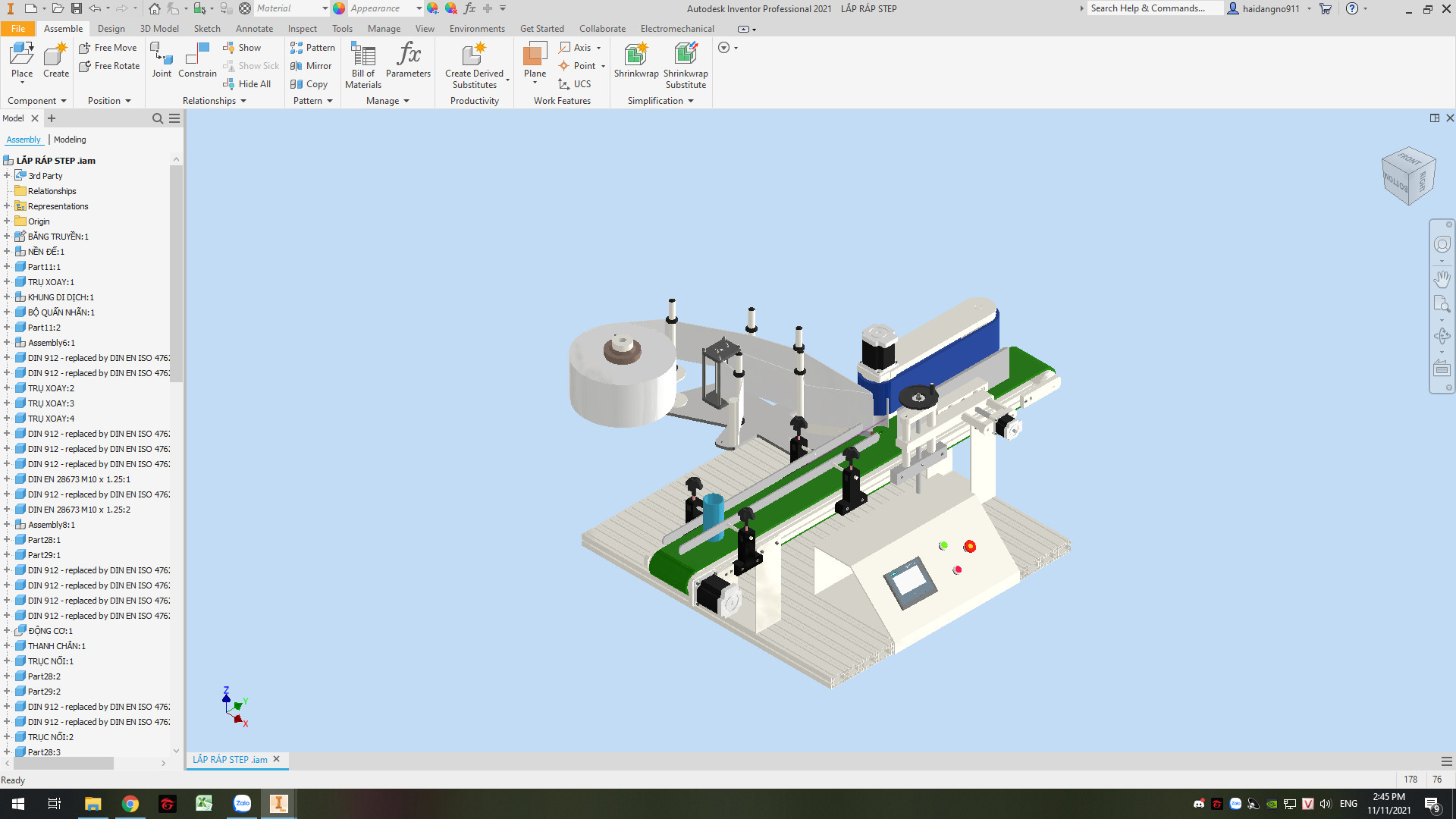Image resolution: width=1456 pixels, height=819 pixels.
Task: Expand the BĂNG TRUYỀN:1 tree node
Action: [x=7, y=237]
